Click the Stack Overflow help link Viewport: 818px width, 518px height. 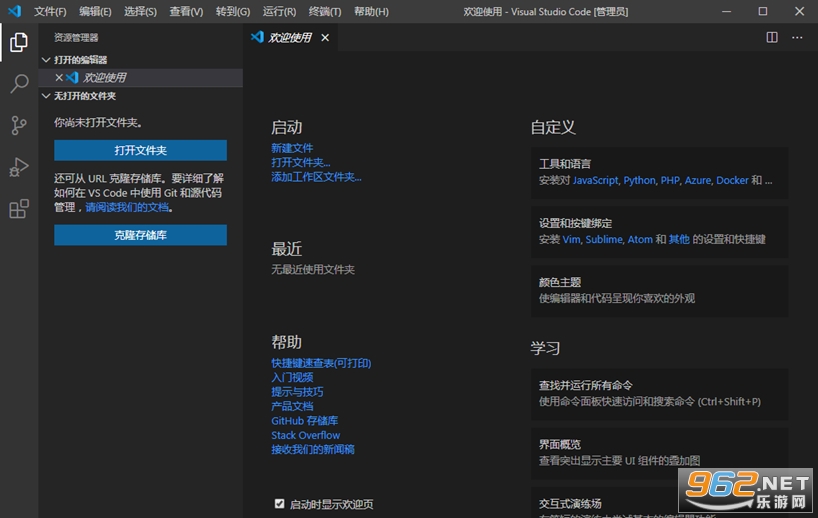click(x=306, y=435)
